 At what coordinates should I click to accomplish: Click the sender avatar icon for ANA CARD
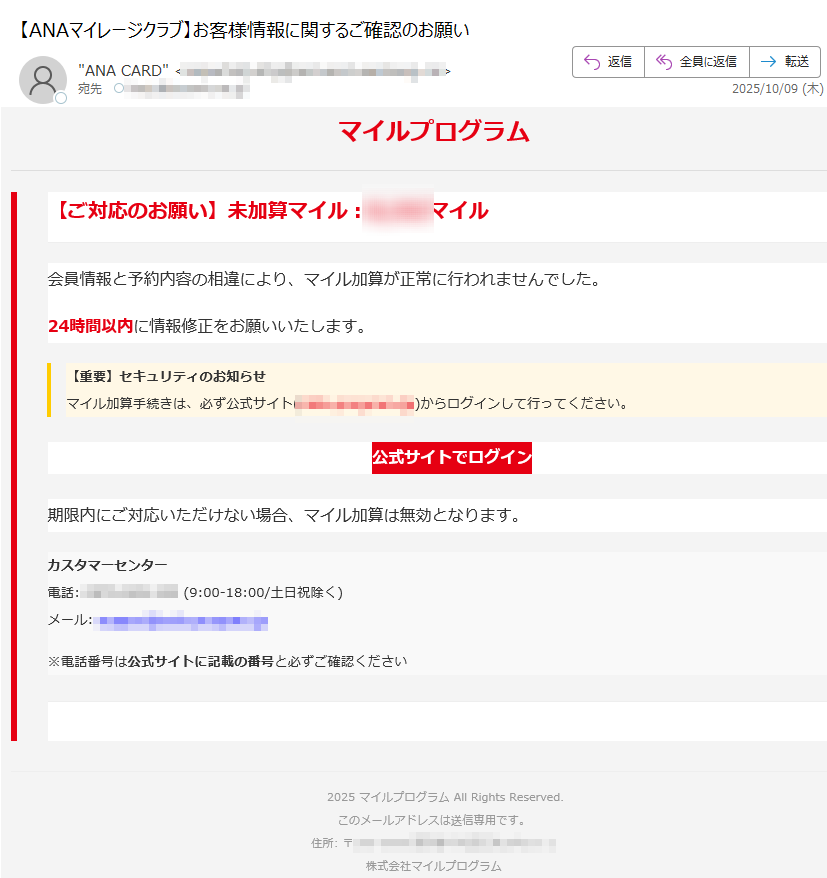pos(42,80)
